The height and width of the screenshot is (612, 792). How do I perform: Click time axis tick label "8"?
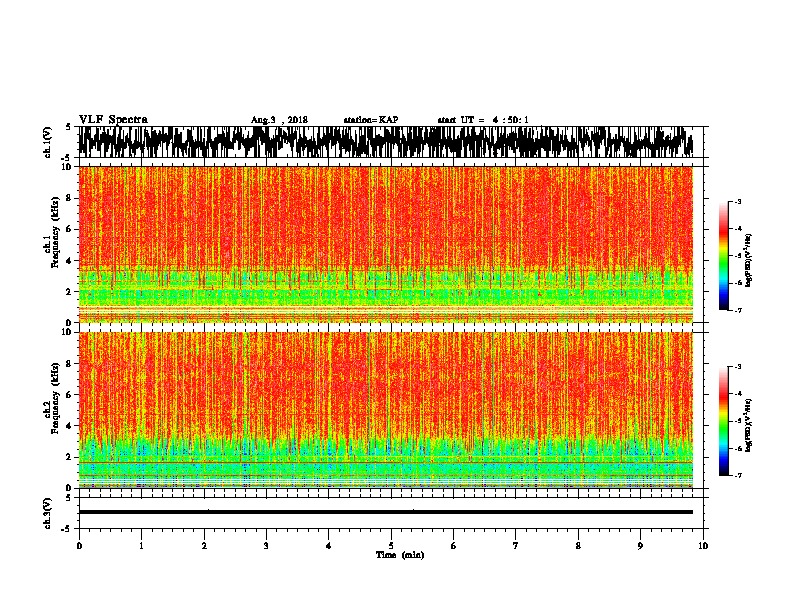pos(578,546)
